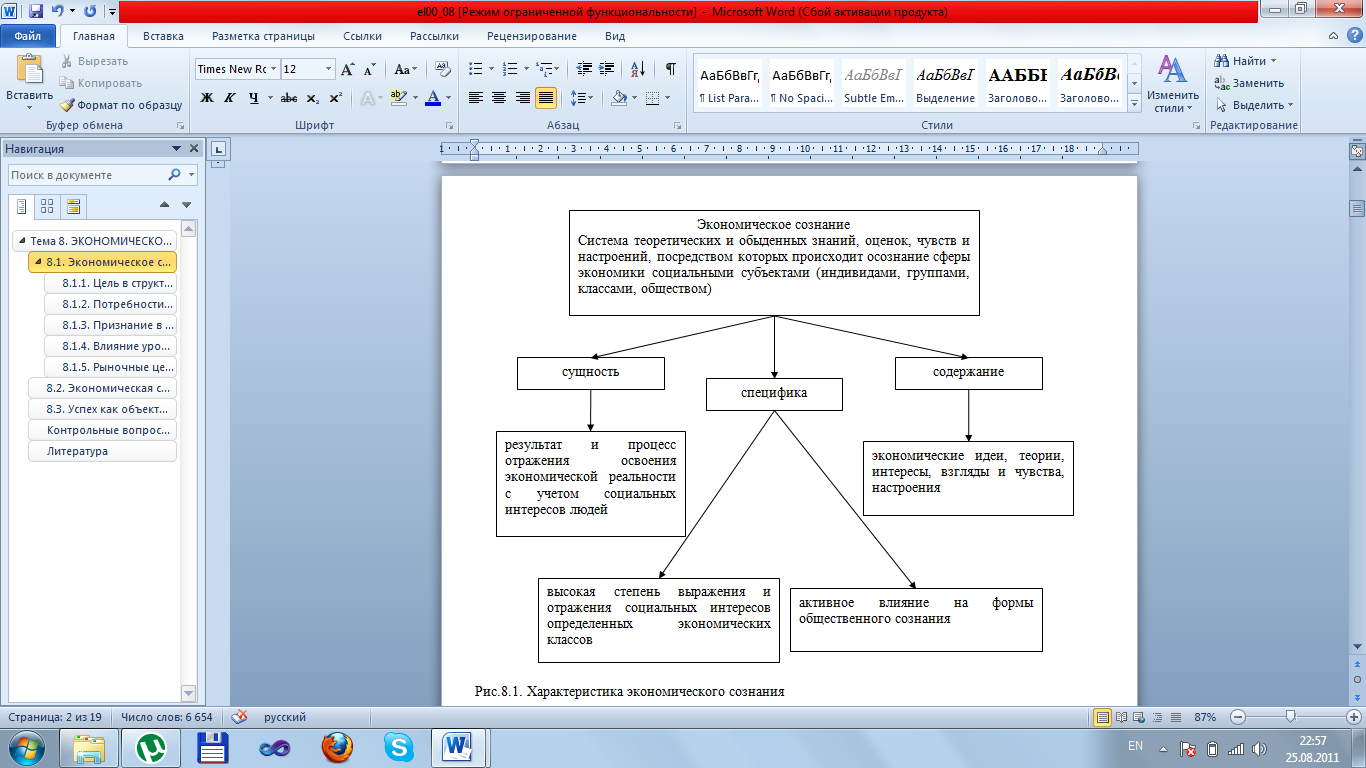The width and height of the screenshot is (1366, 768).
Task: Click the zoom out minus button
Action: [x=1238, y=717]
